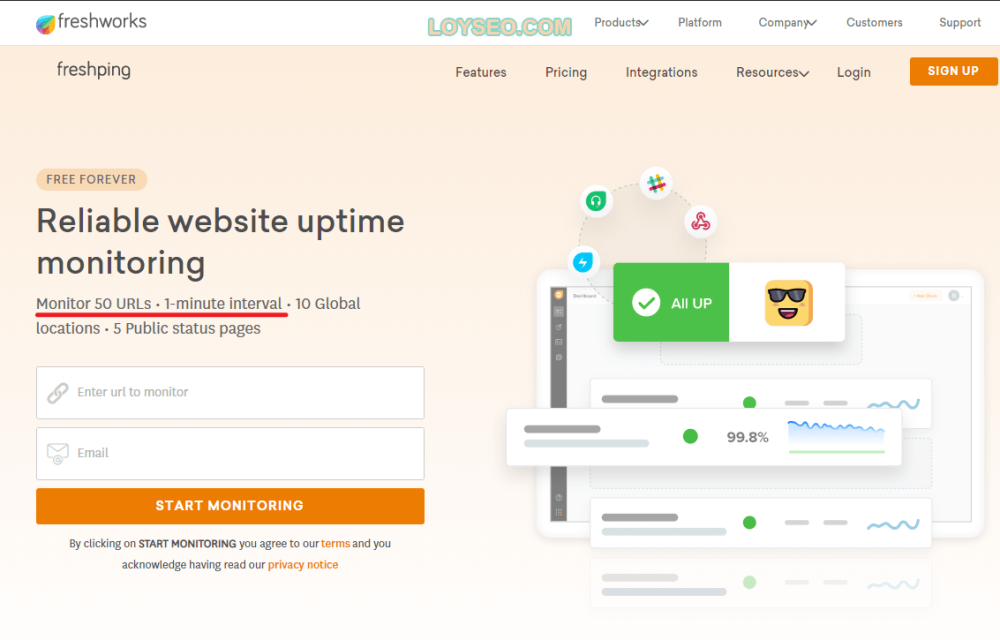Open the Support page
The width and height of the screenshot is (1000, 640).
point(960,22)
